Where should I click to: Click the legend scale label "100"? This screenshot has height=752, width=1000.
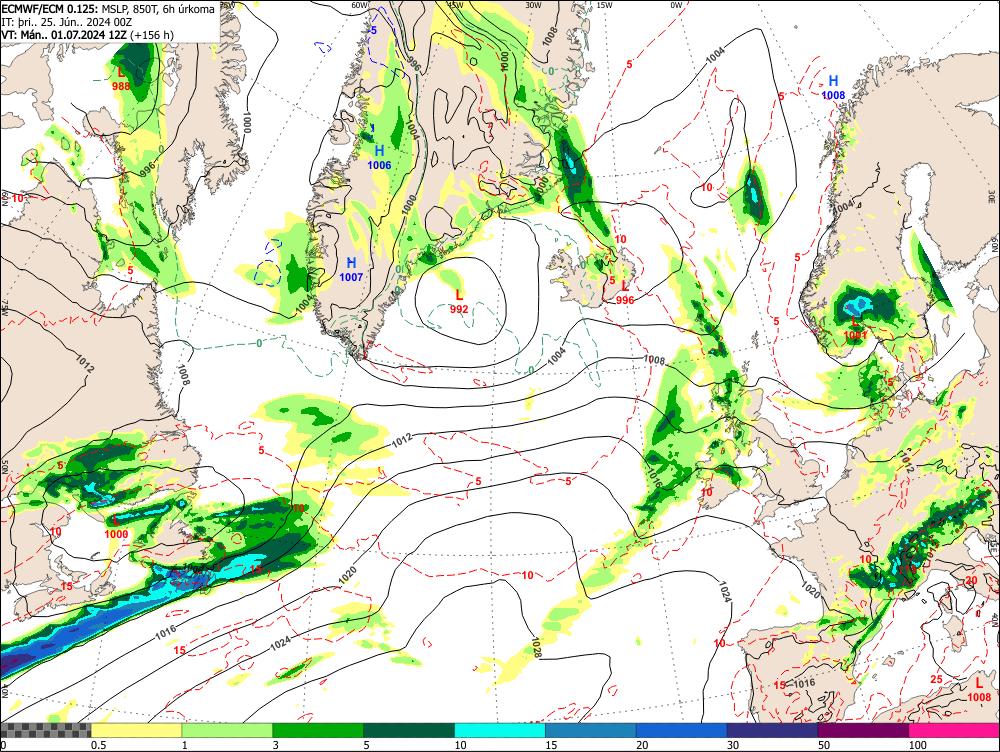[x=918, y=745]
